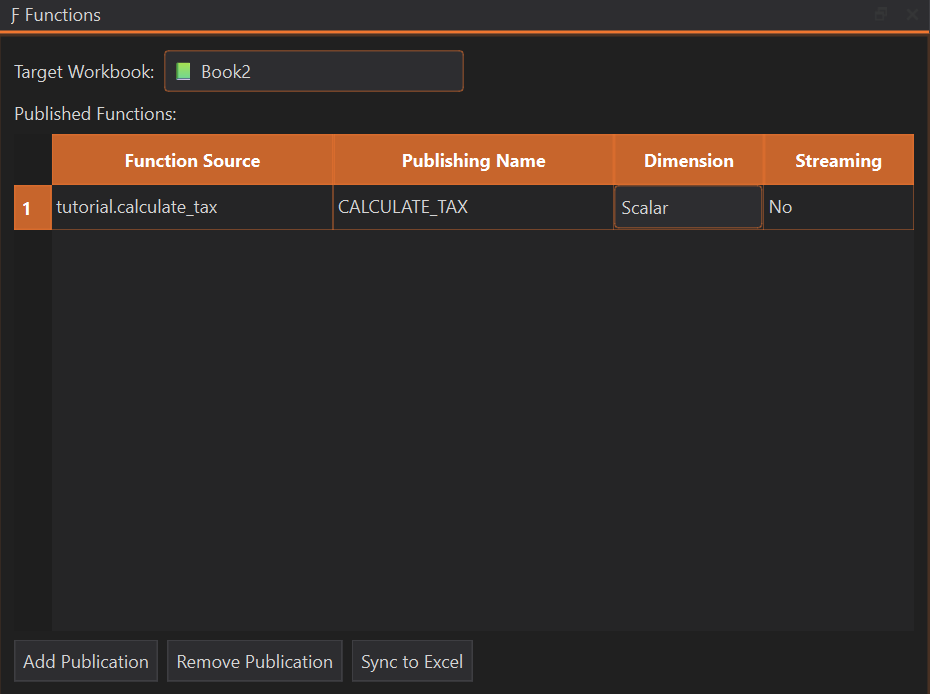Open the Target Workbook dropdown
The image size is (930, 694).
(313, 72)
